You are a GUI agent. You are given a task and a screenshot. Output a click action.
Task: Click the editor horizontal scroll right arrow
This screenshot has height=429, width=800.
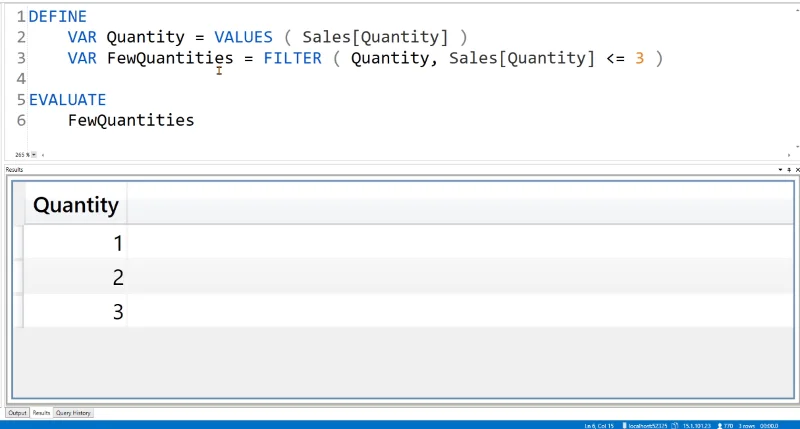[x=789, y=155]
